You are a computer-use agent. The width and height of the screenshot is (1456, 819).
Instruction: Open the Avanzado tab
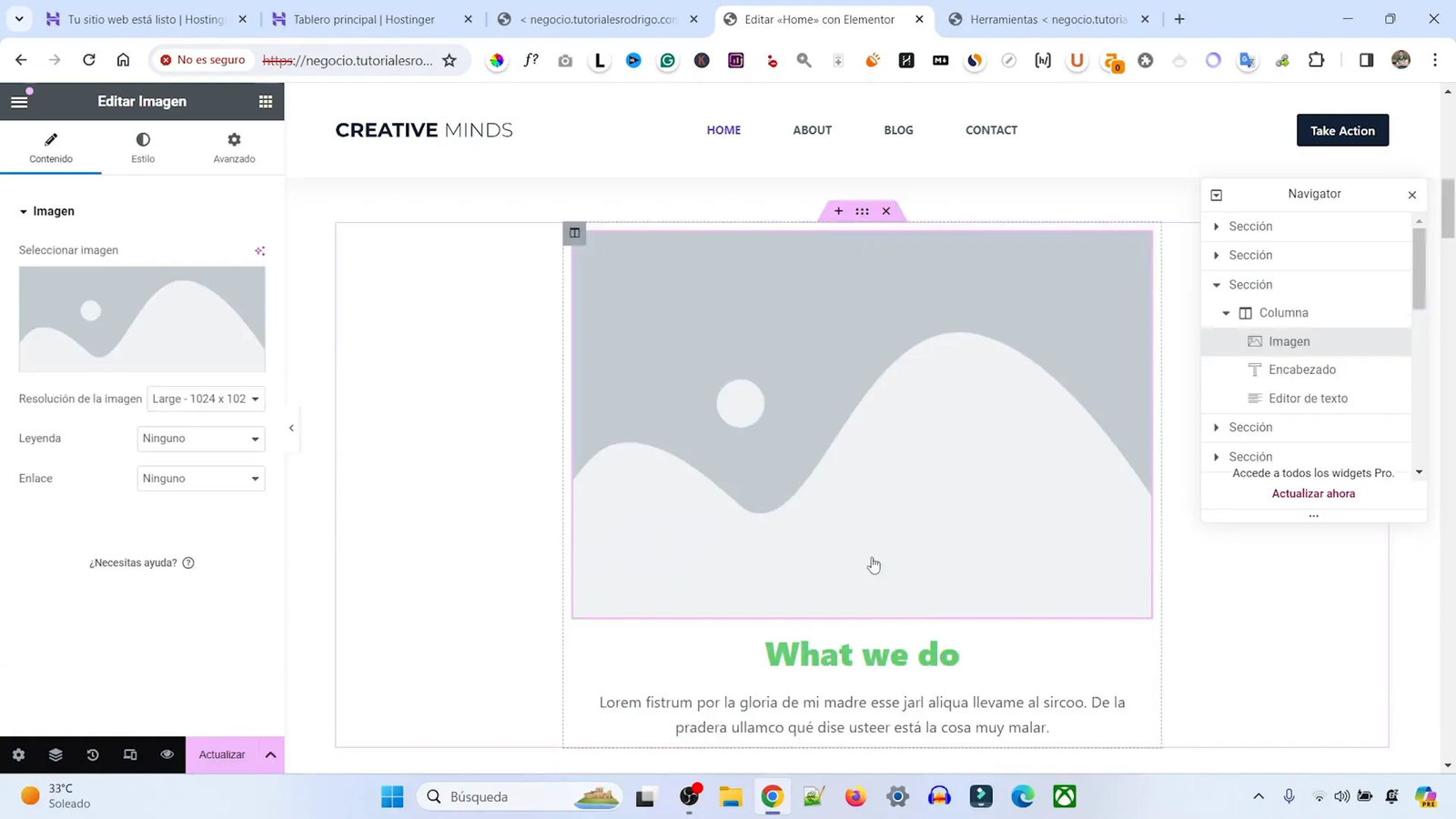[234, 147]
